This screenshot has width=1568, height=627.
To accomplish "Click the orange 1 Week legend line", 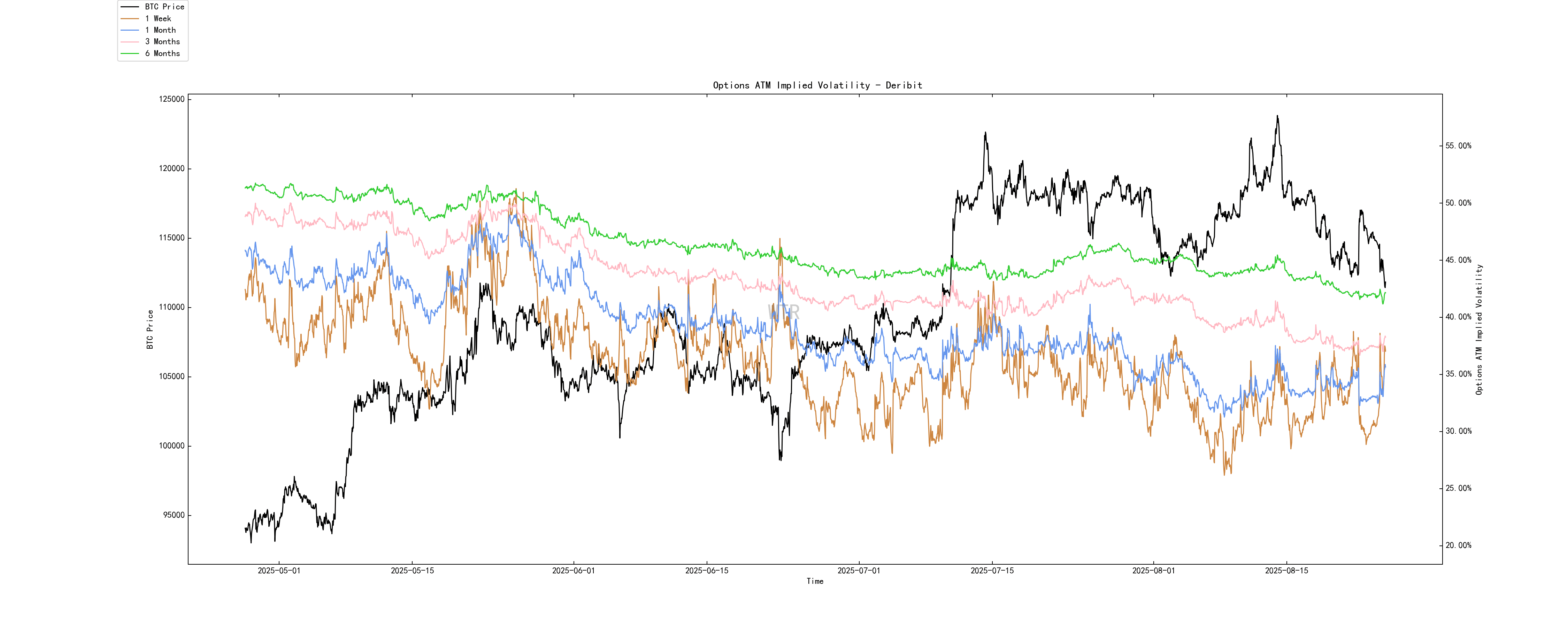I will click(x=130, y=18).
